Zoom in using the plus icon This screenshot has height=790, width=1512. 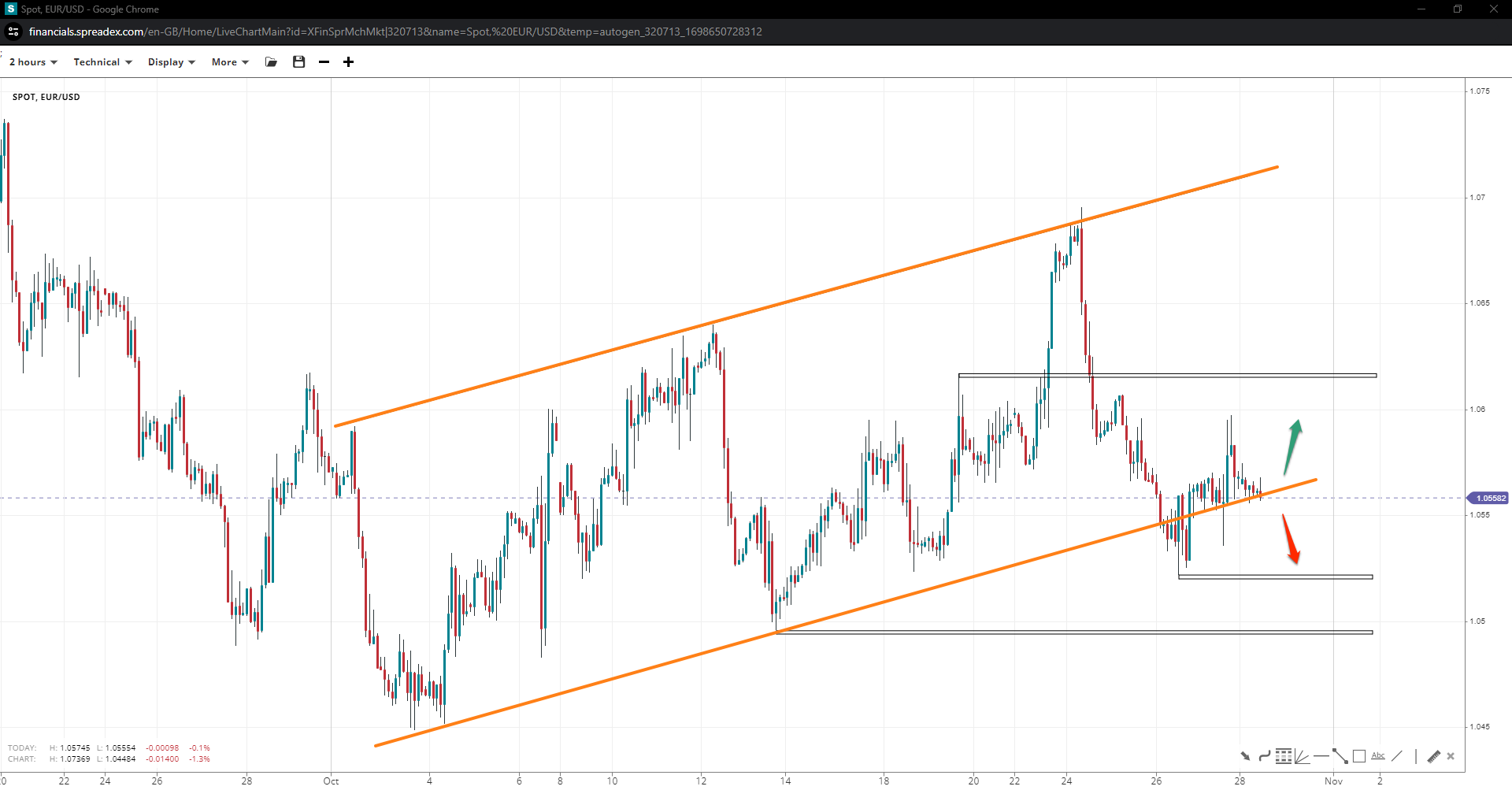[348, 62]
